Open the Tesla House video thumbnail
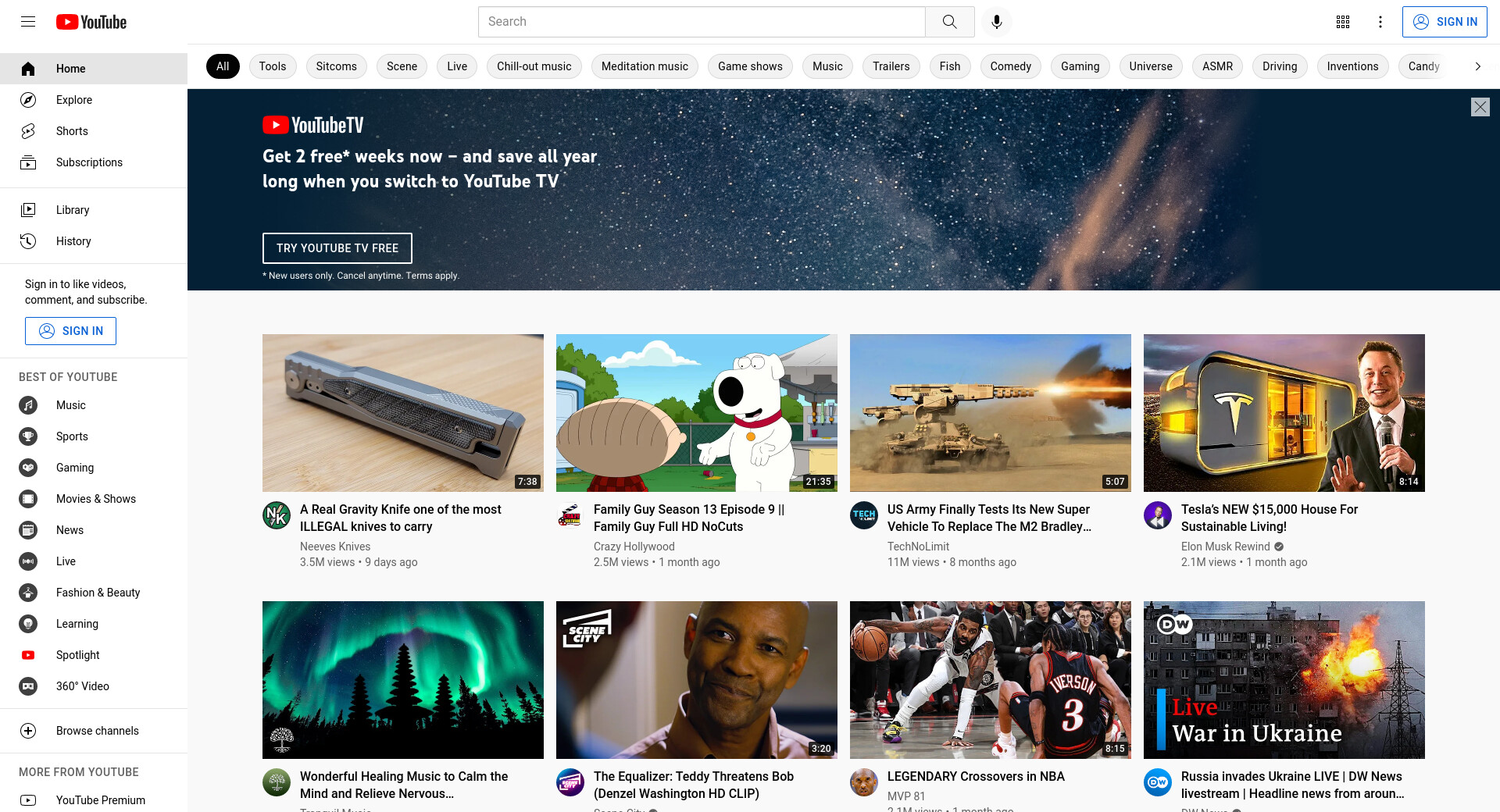 pyautogui.click(x=1284, y=413)
